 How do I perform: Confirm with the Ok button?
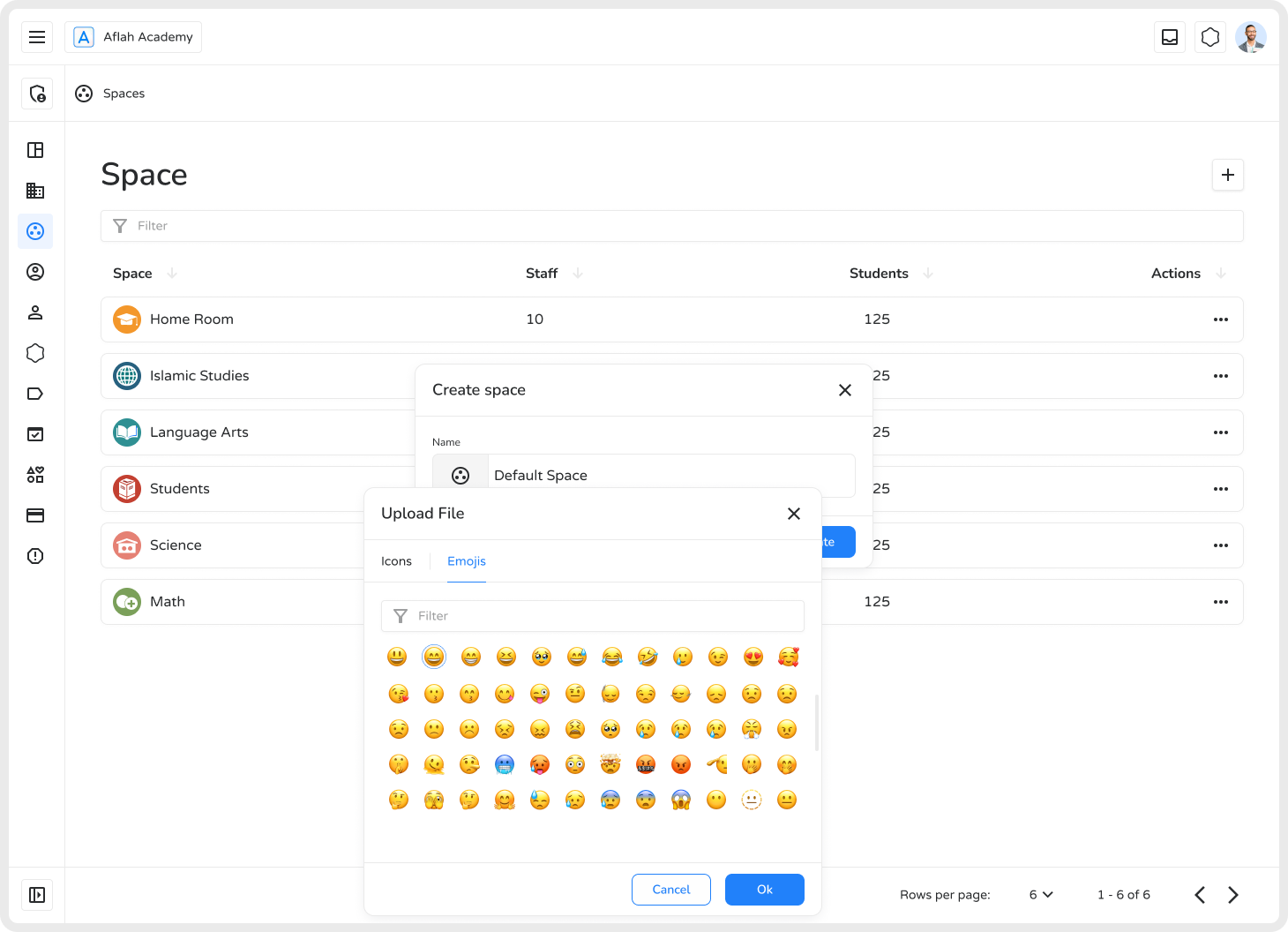764,890
